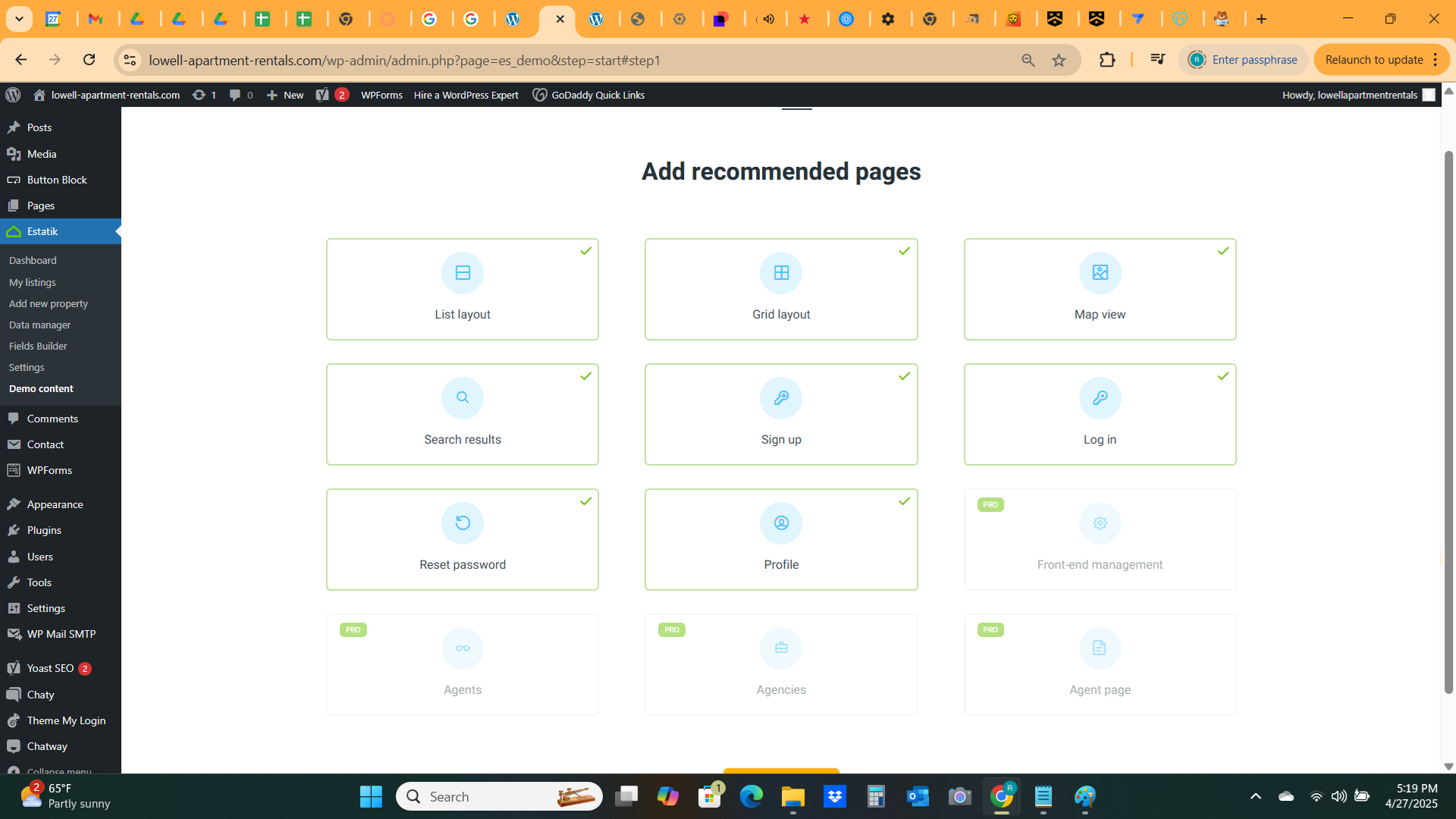
Task: Click the address bar URL
Action: click(404, 60)
